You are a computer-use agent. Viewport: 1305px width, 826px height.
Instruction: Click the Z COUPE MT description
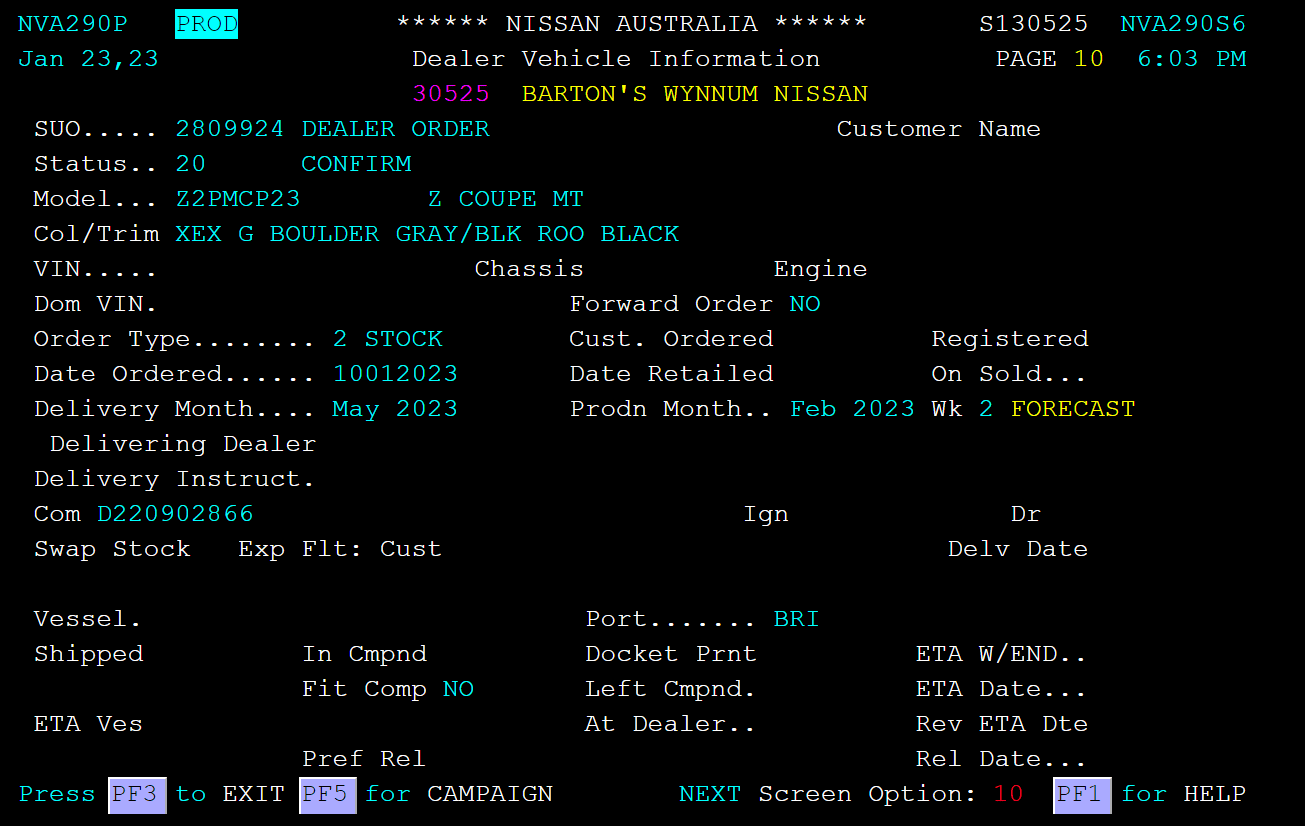point(506,199)
